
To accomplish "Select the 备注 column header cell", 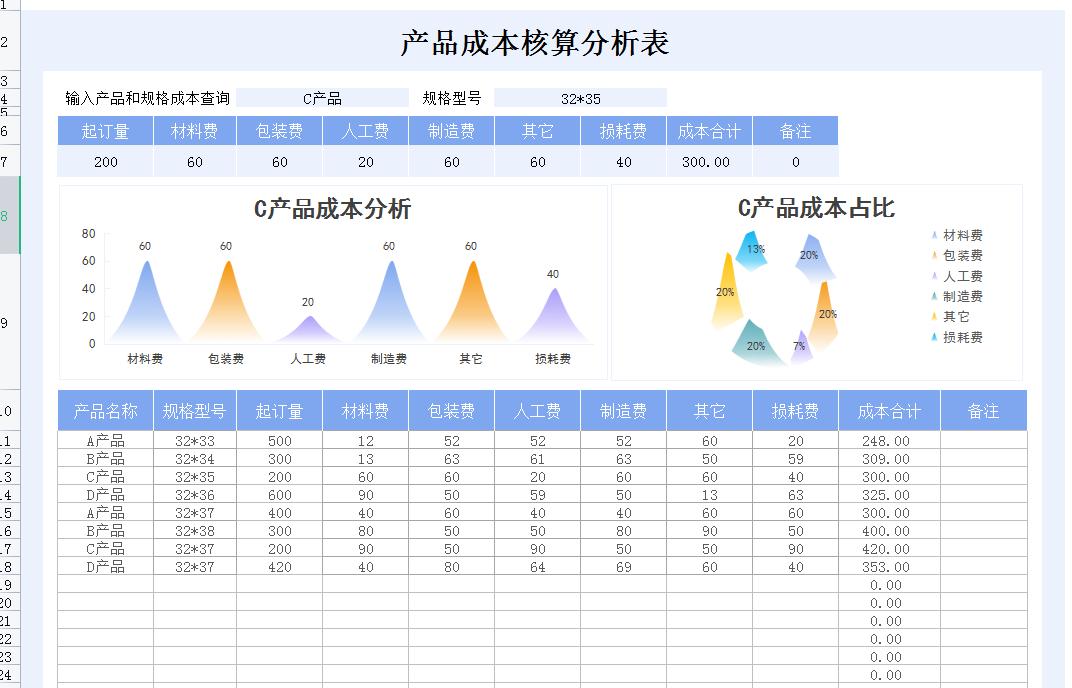I will click(x=983, y=411).
